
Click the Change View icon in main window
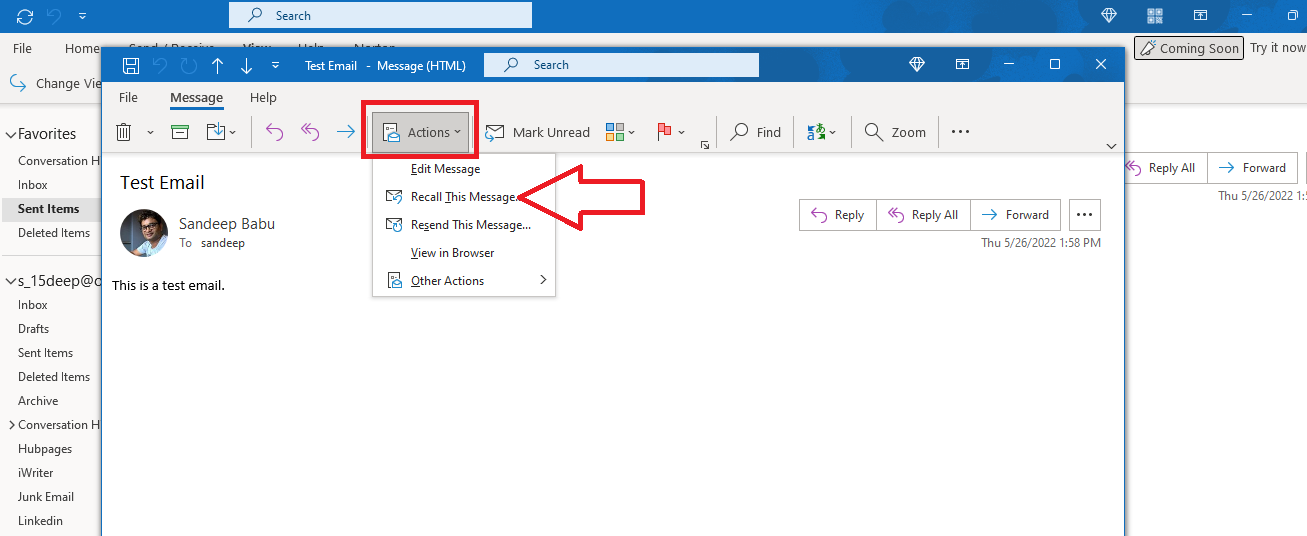pyautogui.click(x=19, y=83)
